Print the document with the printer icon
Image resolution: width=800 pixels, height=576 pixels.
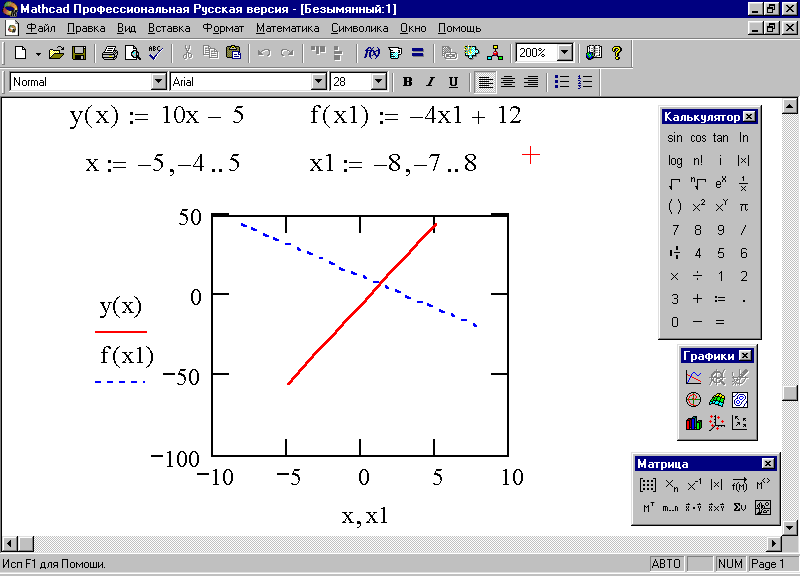click(x=109, y=53)
